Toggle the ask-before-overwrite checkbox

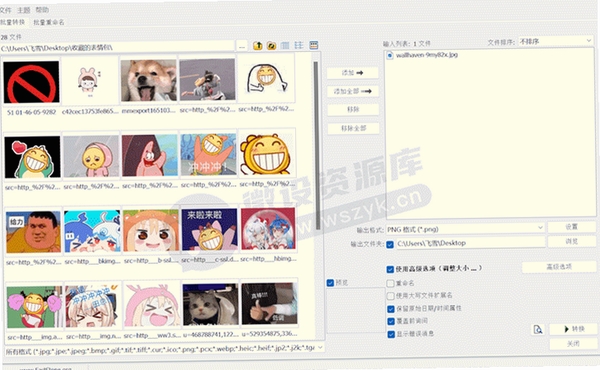pyautogui.click(x=391, y=321)
